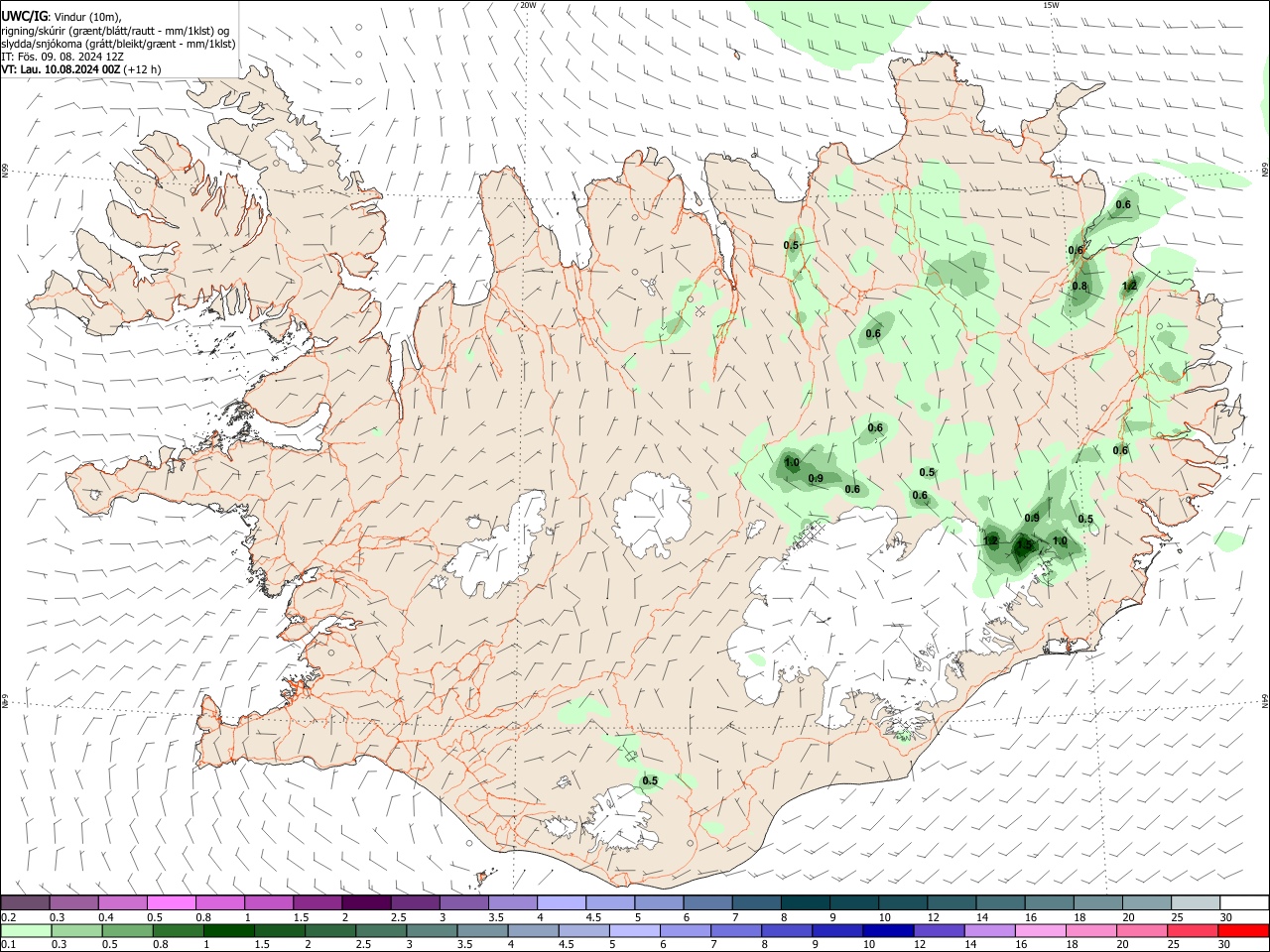This screenshot has height=952, width=1270.
Task: Select the pink 20 rain scale swatch
Action: click(x=1143, y=930)
